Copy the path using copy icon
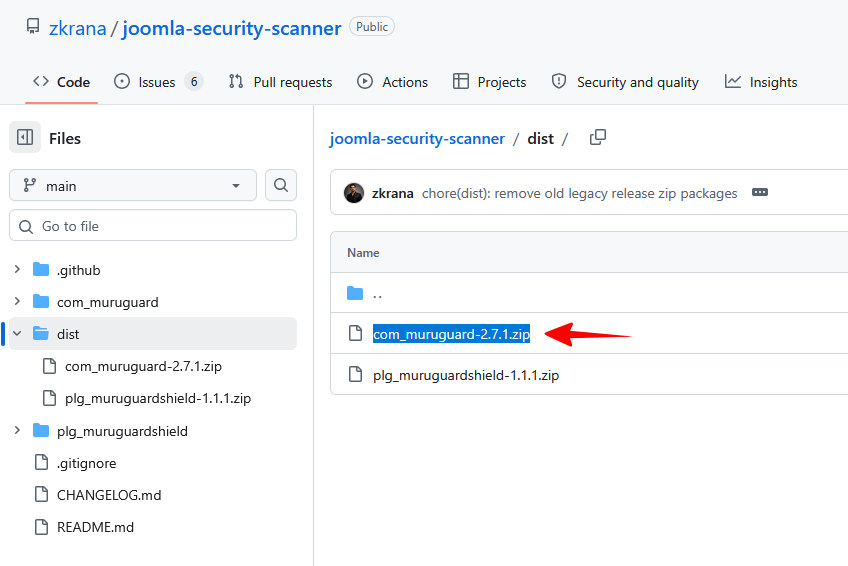This screenshot has width=848, height=566. coord(598,137)
